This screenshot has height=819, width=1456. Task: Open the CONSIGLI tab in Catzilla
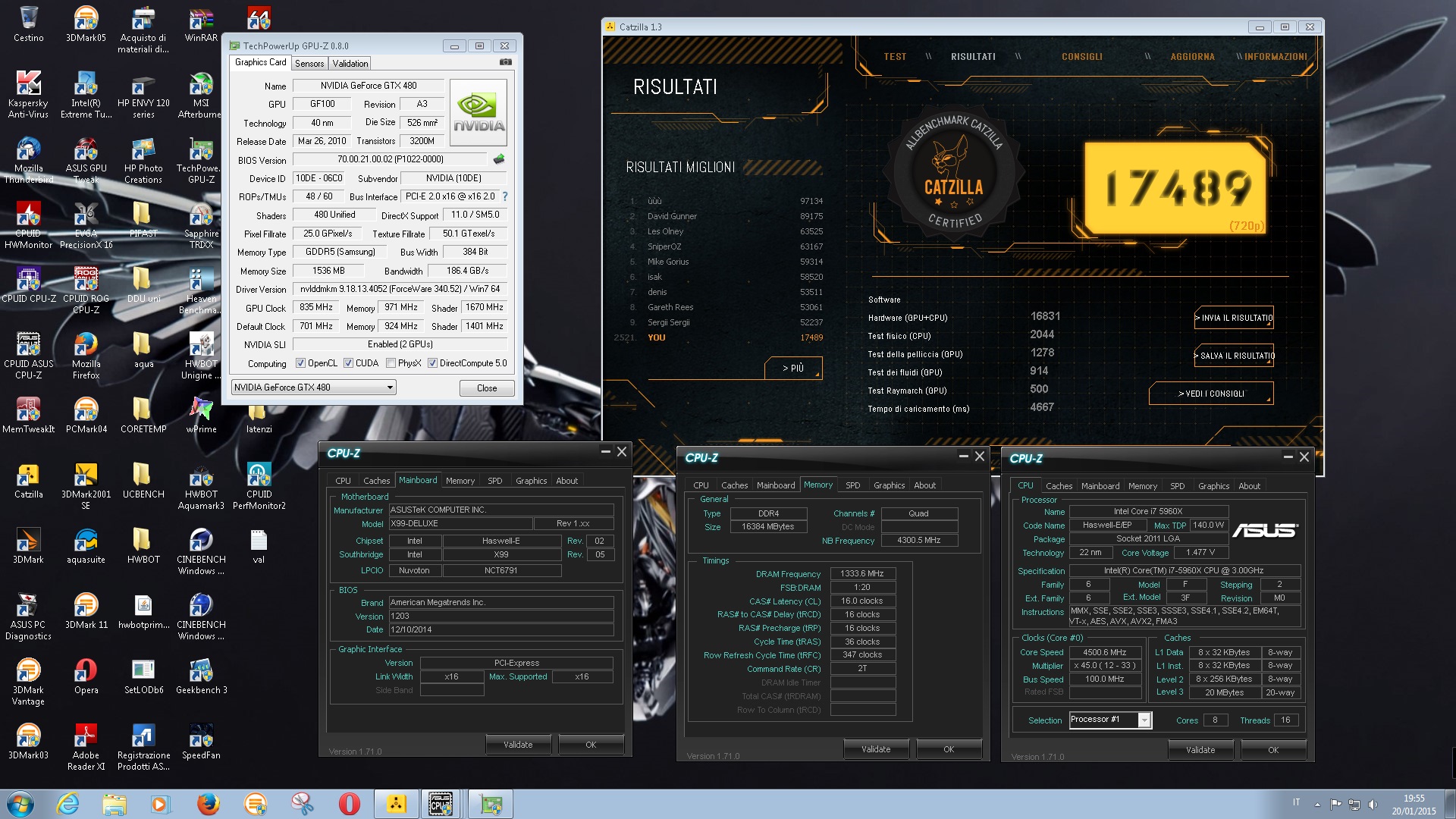pos(1082,57)
